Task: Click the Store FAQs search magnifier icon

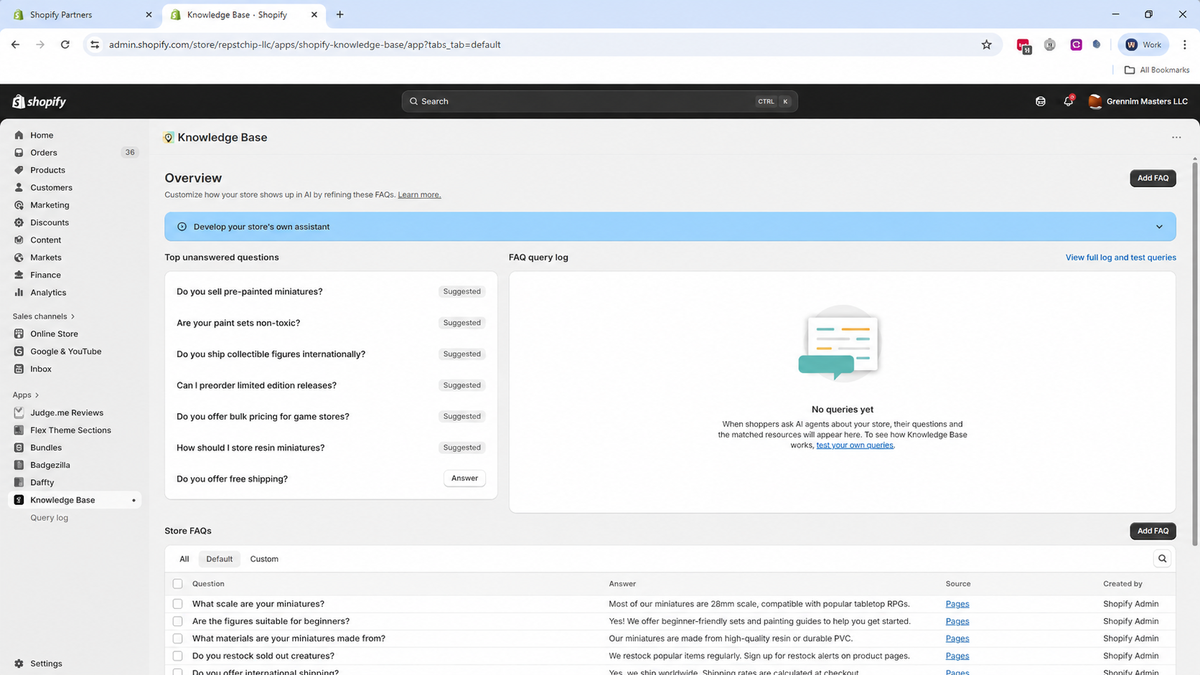Action: pyautogui.click(x=1162, y=559)
